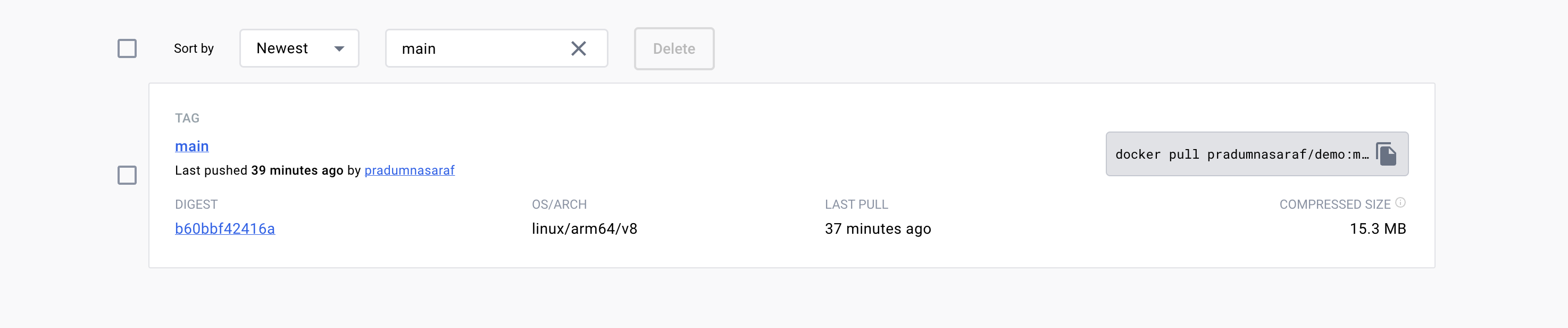1568x328 pixels.
Task: Open the main tag details page
Action: (x=191, y=146)
